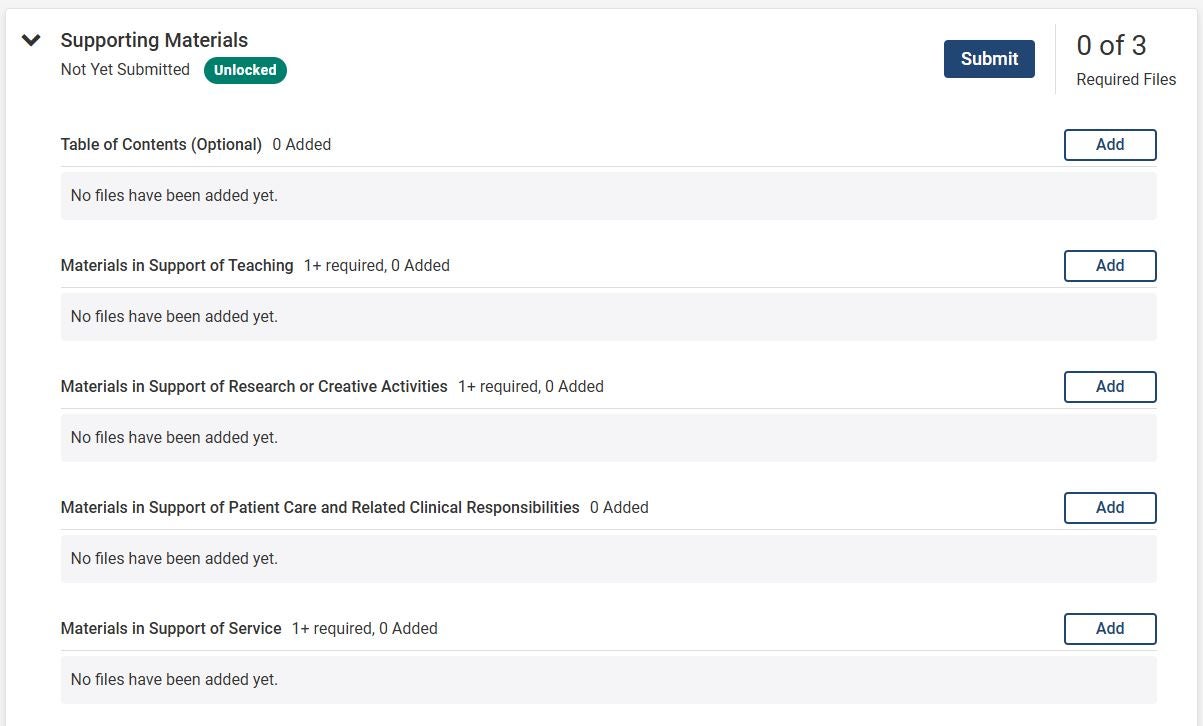Add a file for Research or Creative Activities
This screenshot has height=726, width=1203.
[1110, 387]
